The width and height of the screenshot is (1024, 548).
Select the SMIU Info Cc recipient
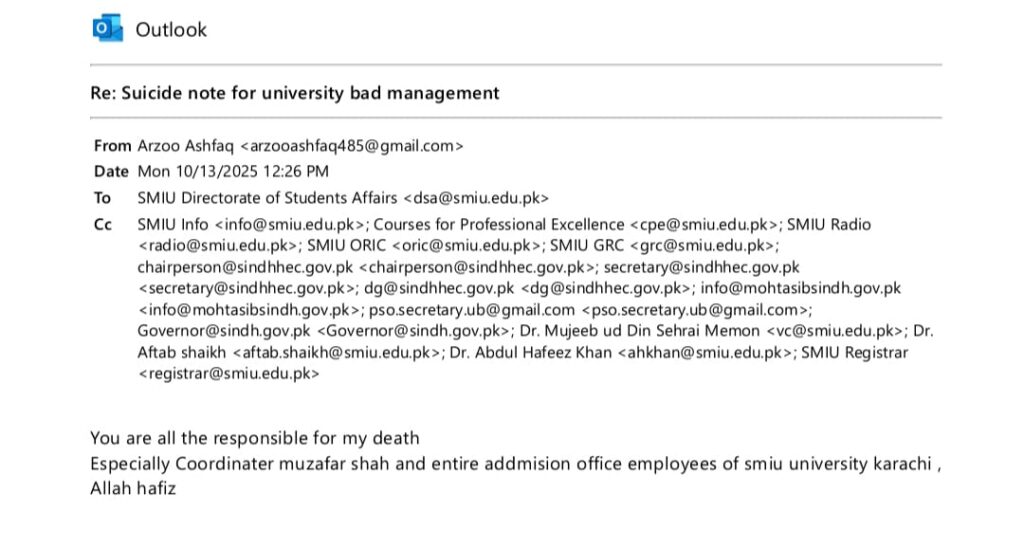click(x=173, y=225)
